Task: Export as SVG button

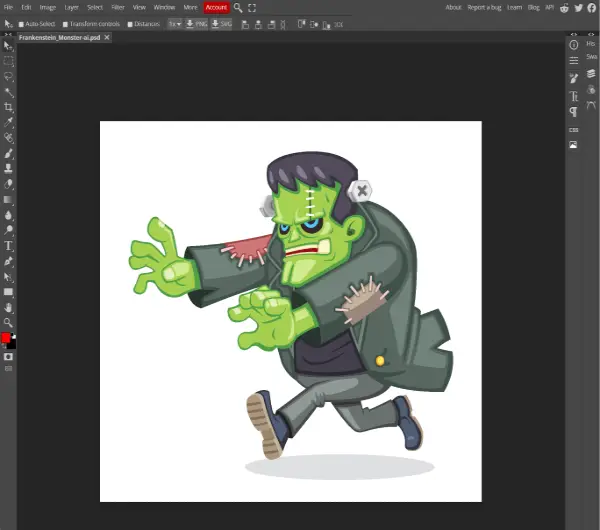Action: tap(222, 24)
